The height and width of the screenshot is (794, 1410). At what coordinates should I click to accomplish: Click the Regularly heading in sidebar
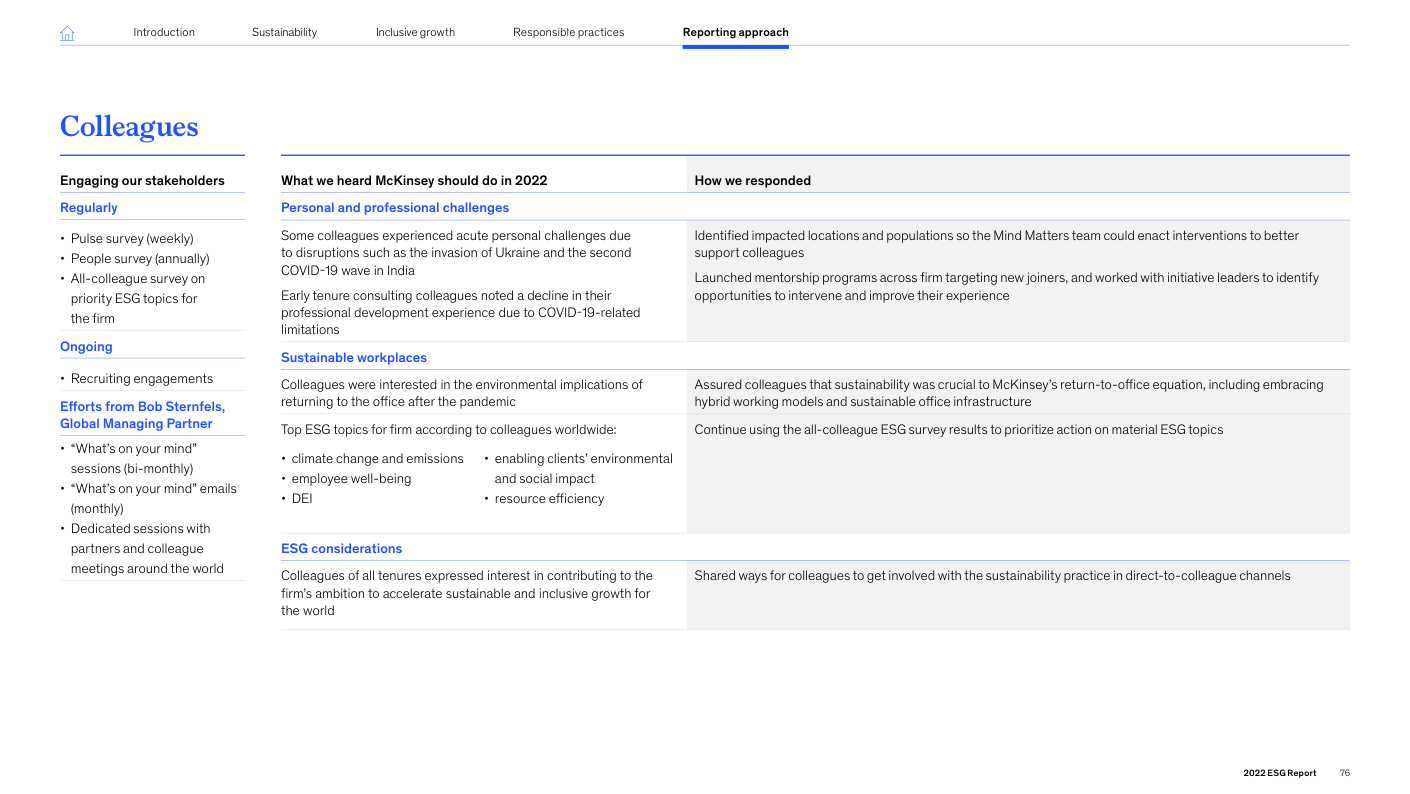(89, 208)
